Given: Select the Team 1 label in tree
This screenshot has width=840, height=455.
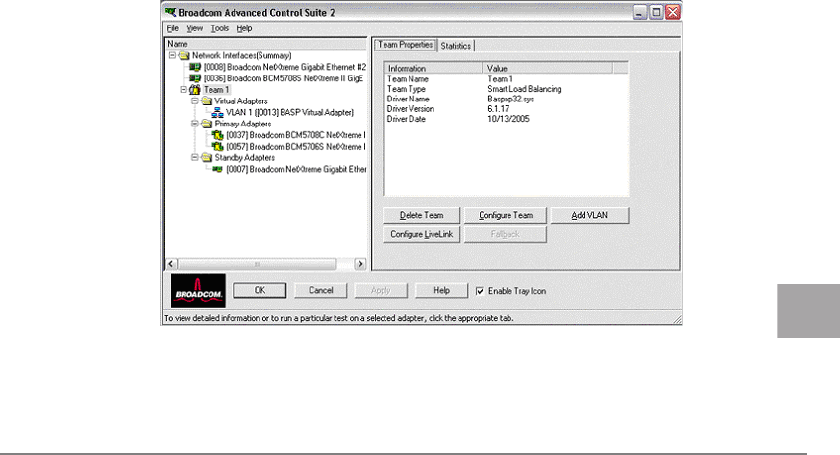Looking at the screenshot, I should (x=216, y=90).
